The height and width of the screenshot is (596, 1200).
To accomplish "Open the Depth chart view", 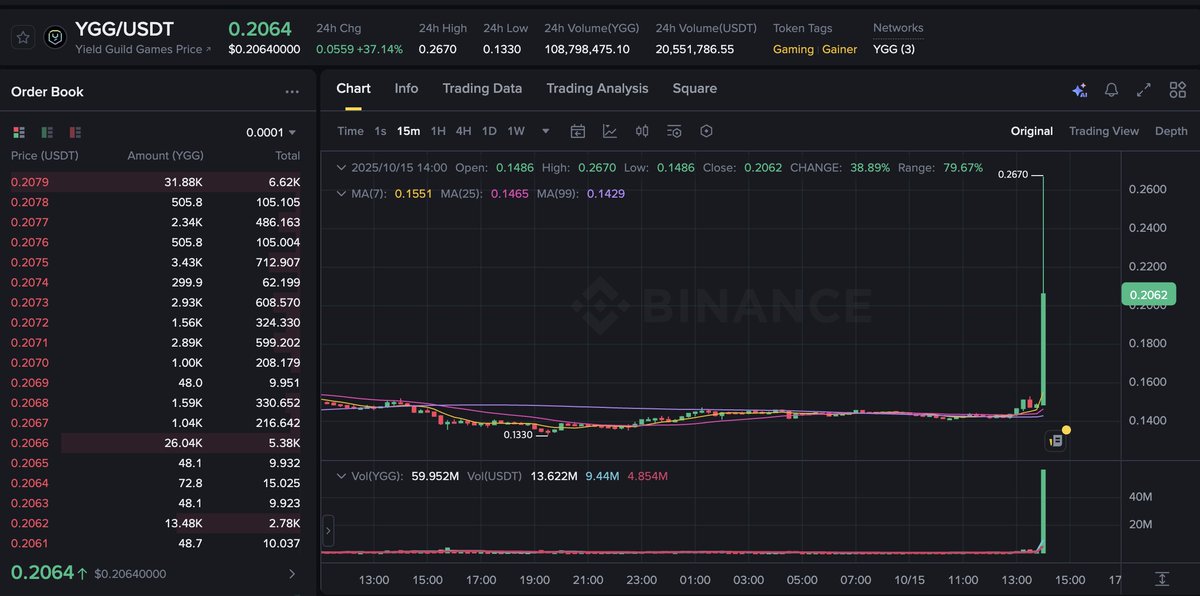I will [1171, 130].
